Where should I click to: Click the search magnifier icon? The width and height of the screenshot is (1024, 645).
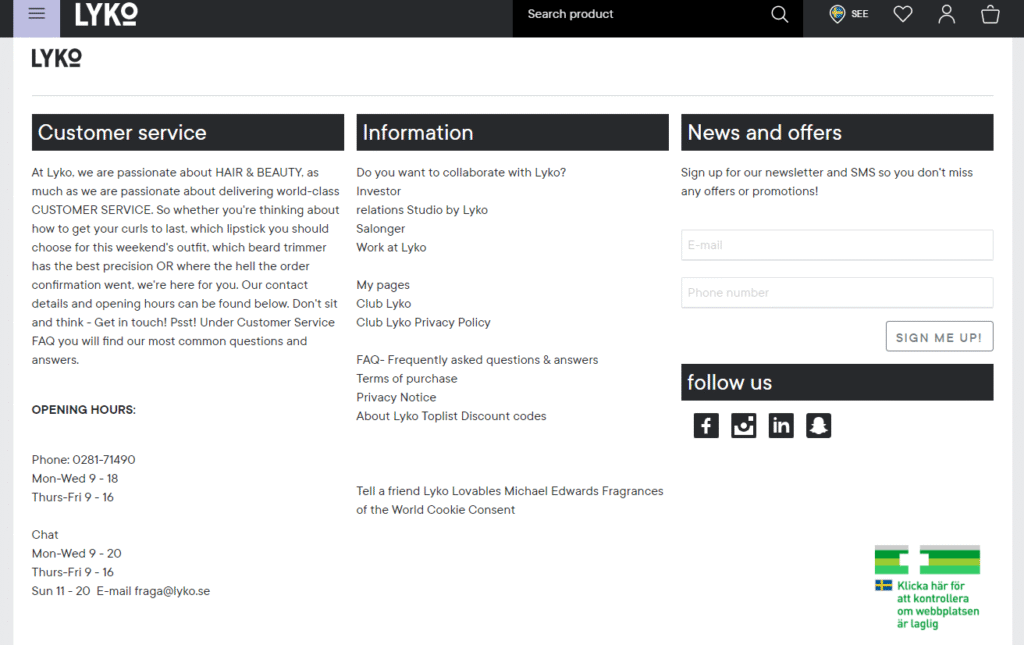pos(779,14)
